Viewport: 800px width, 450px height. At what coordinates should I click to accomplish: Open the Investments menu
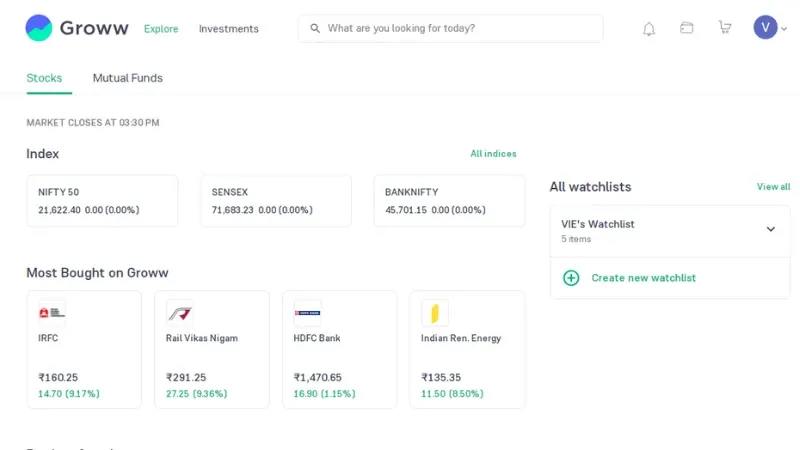point(229,29)
